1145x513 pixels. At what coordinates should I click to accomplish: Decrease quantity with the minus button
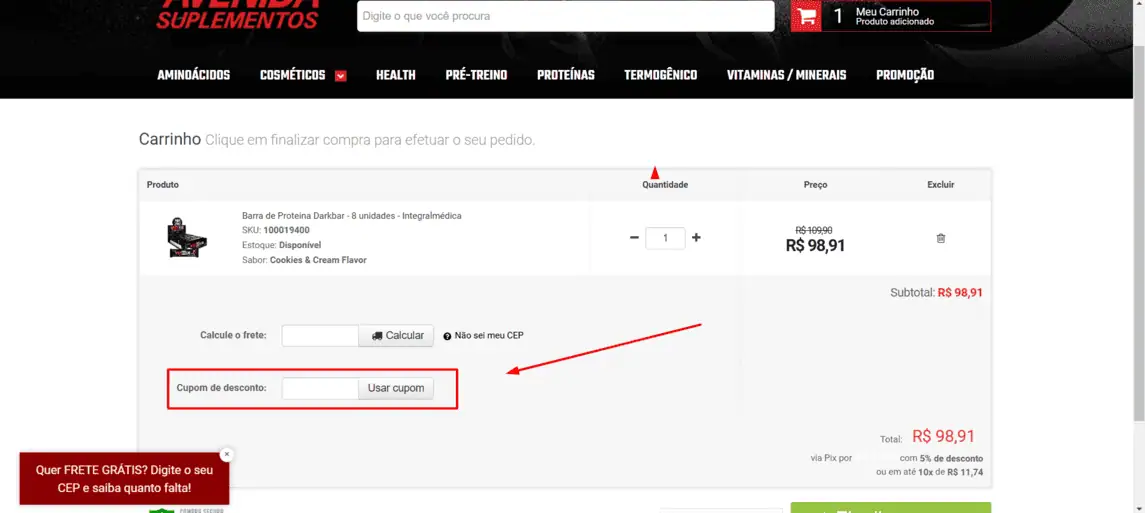pos(634,238)
